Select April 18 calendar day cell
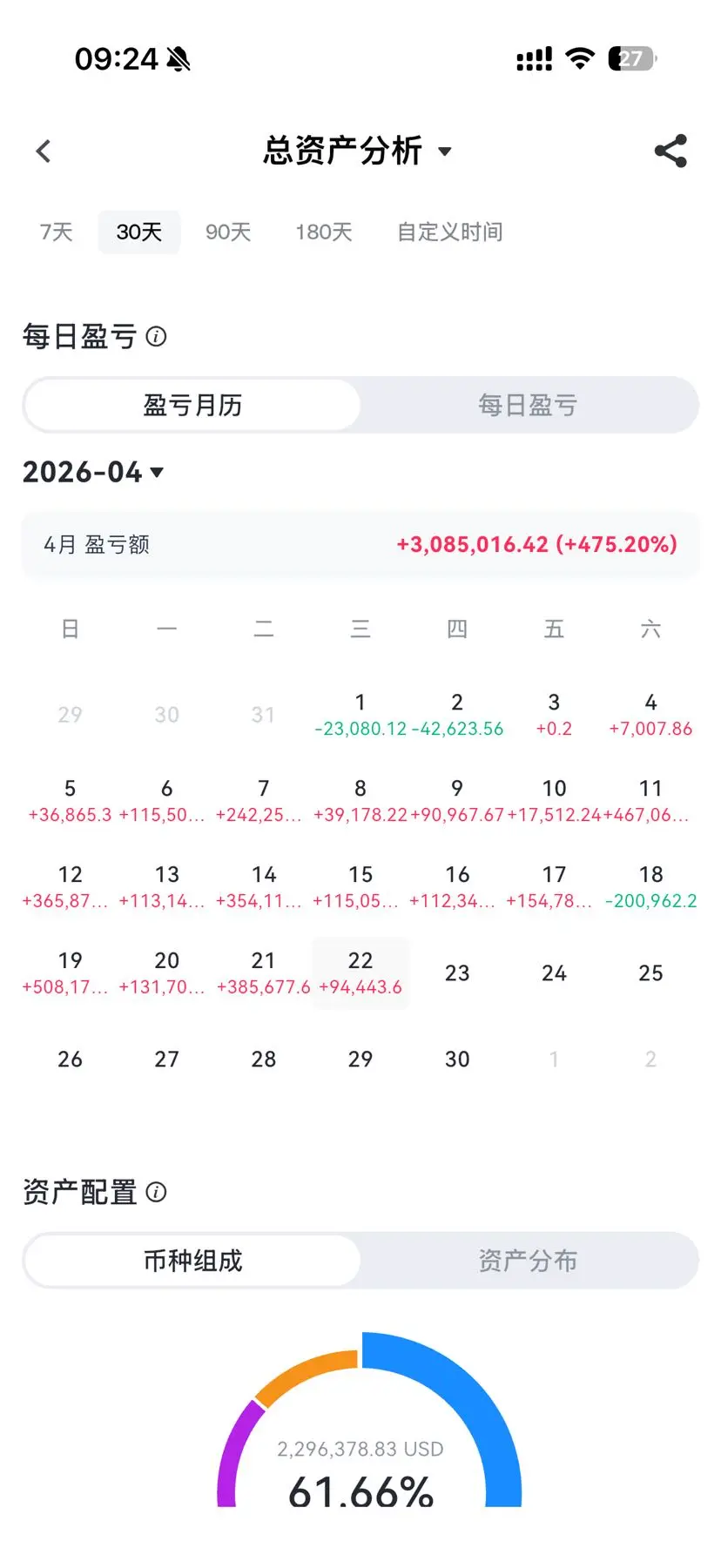The image size is (721, 1568). pos(650,886)
